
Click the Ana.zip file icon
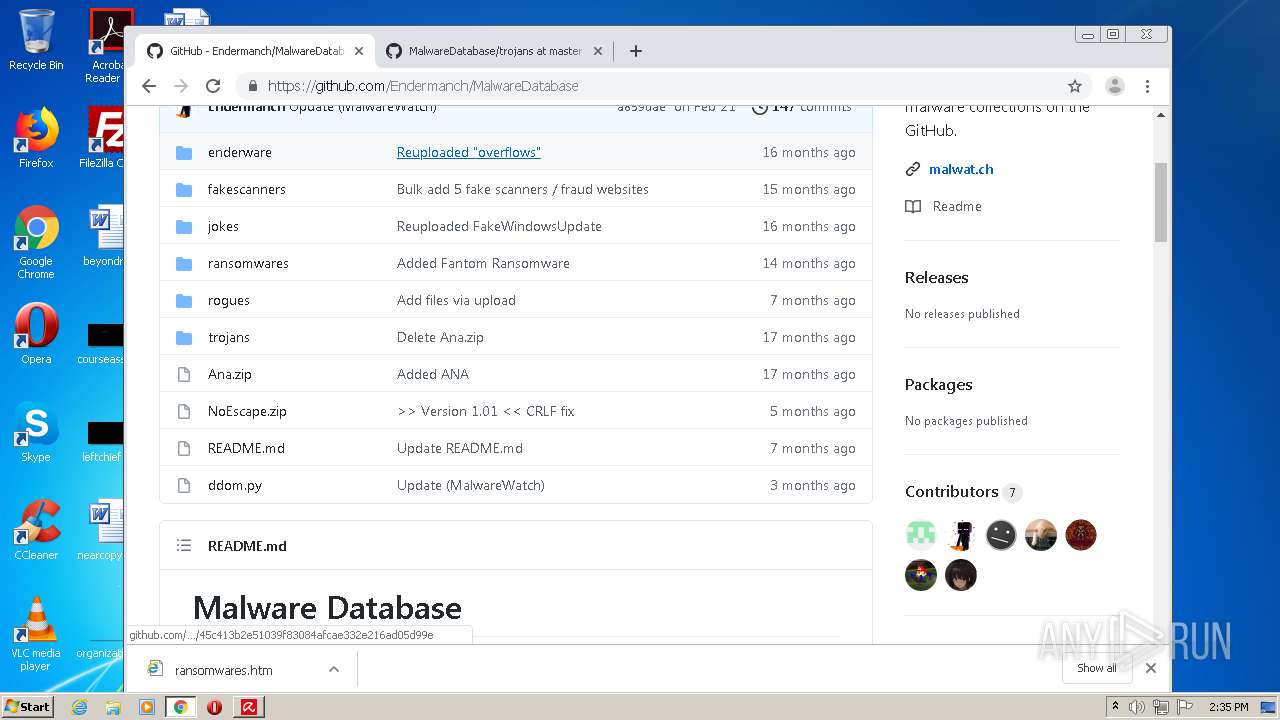[184, 374]
